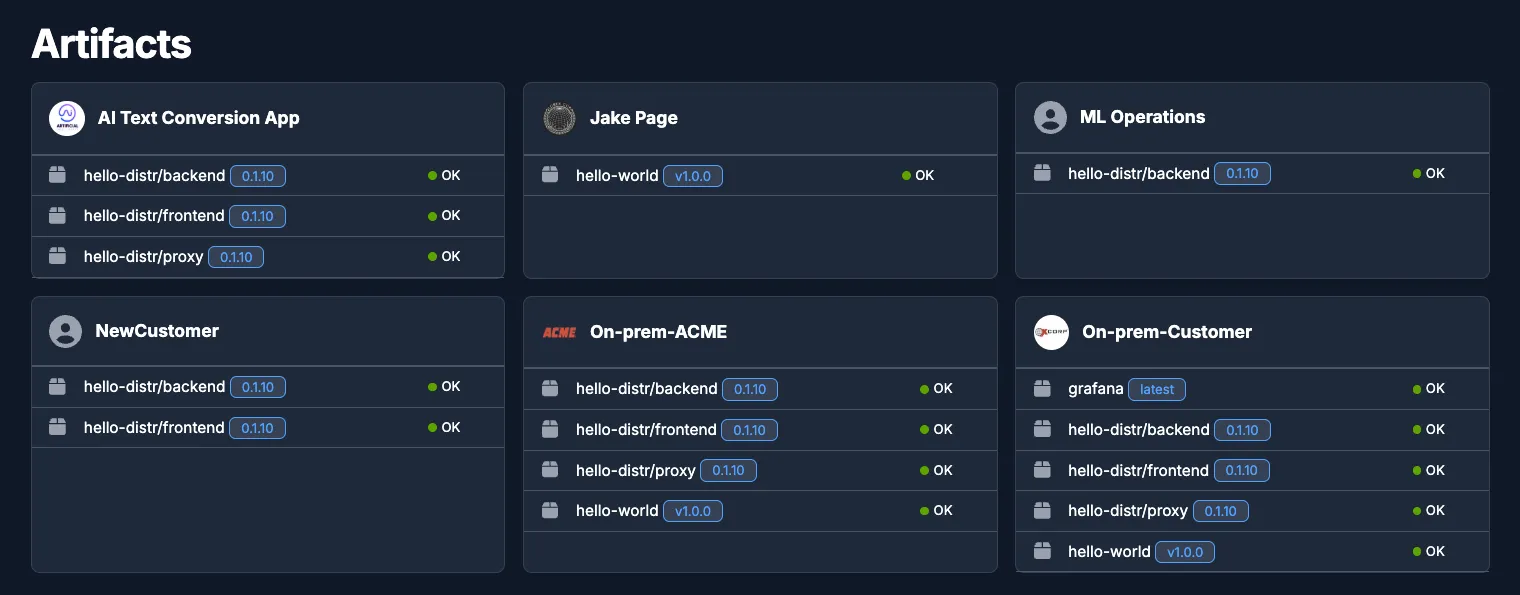Screen dimensions: 1520x595
Task: Click the NewCustomer avatar icon
Action: pos(65,331)
